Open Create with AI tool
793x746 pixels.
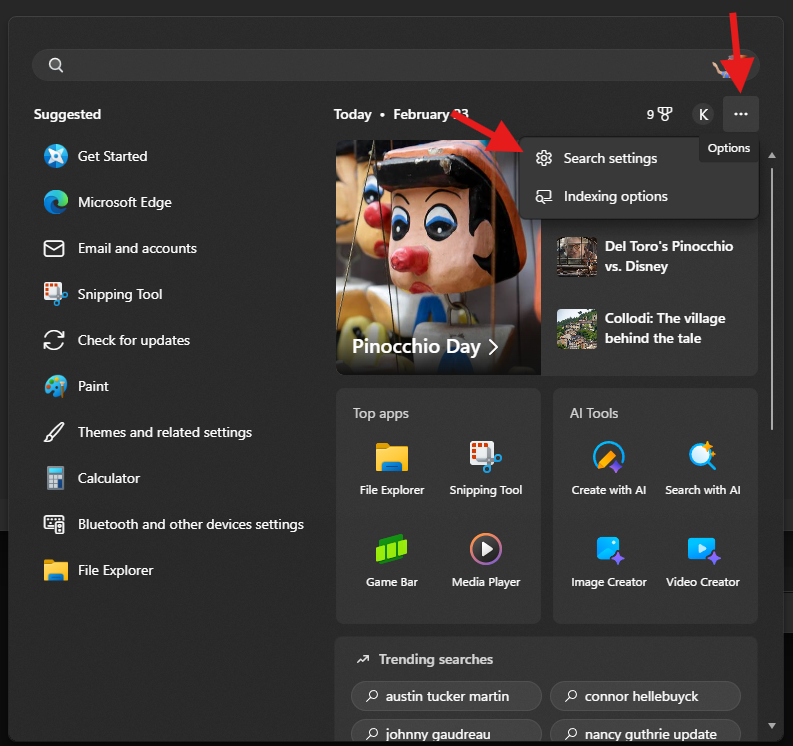[x=608, y=469]
